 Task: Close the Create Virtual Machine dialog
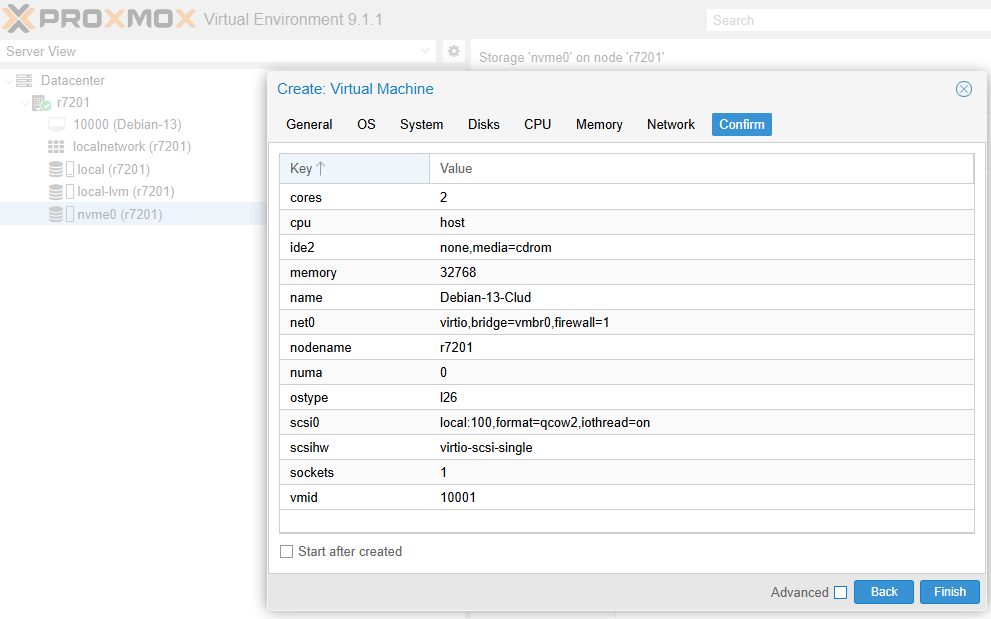pyautogui.click(x=964, y=89)
